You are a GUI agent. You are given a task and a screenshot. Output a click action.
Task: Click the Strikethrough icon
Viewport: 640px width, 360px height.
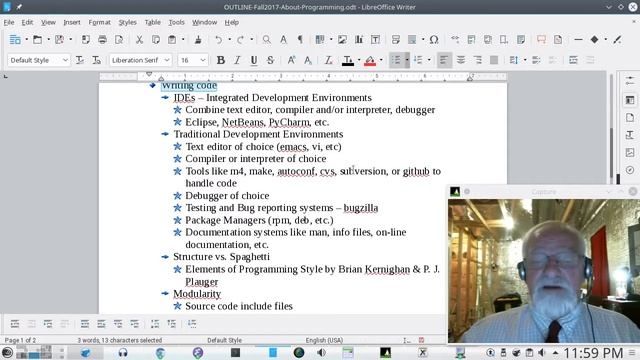[x=270, y=60]
